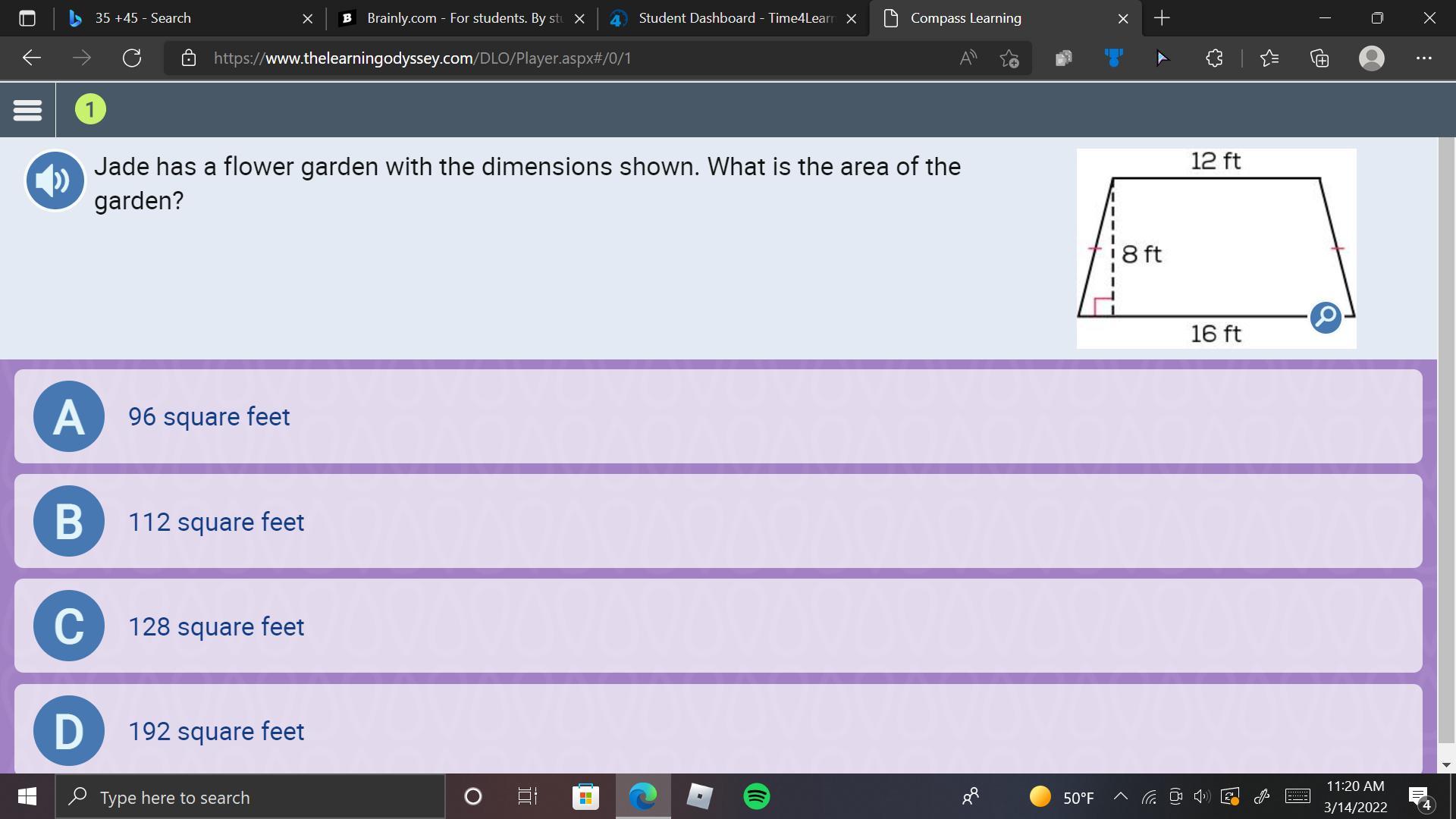Refresh the Compass Learning page
The width and height of the screenshot is (1456, 819).
[x=132, y=58]
